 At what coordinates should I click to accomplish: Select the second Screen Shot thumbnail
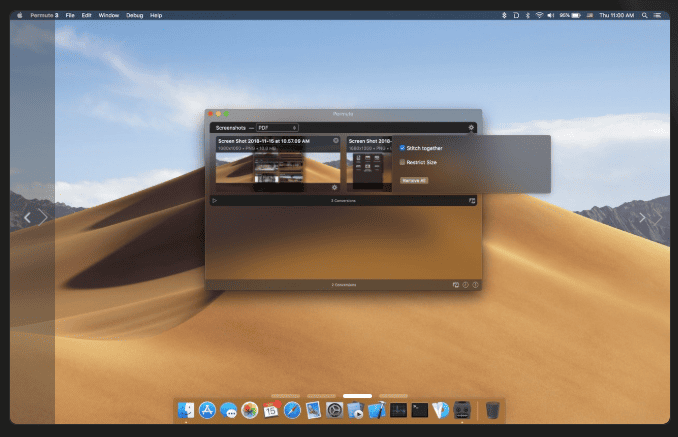(369, 172)
